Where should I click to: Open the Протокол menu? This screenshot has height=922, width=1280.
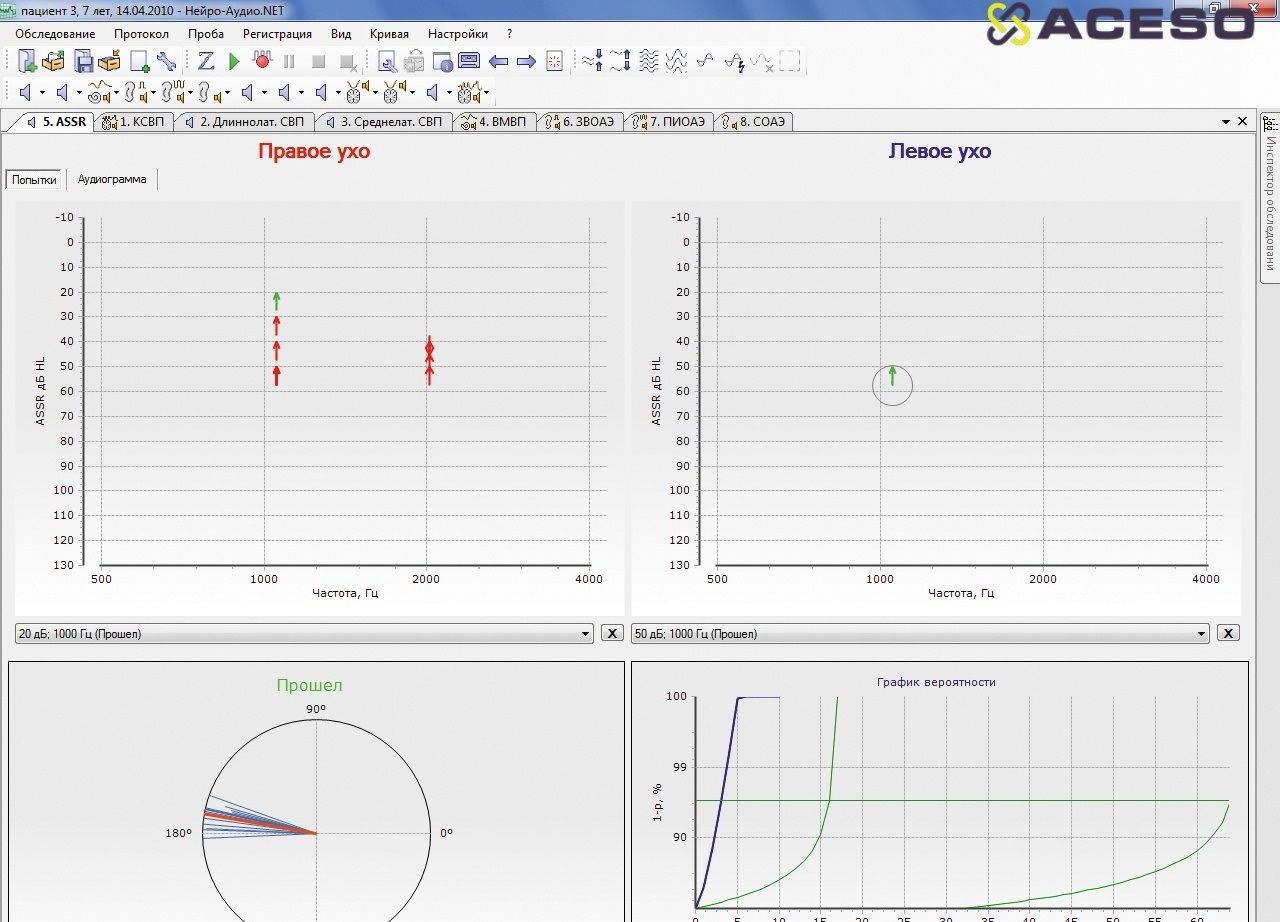(141, 34)
